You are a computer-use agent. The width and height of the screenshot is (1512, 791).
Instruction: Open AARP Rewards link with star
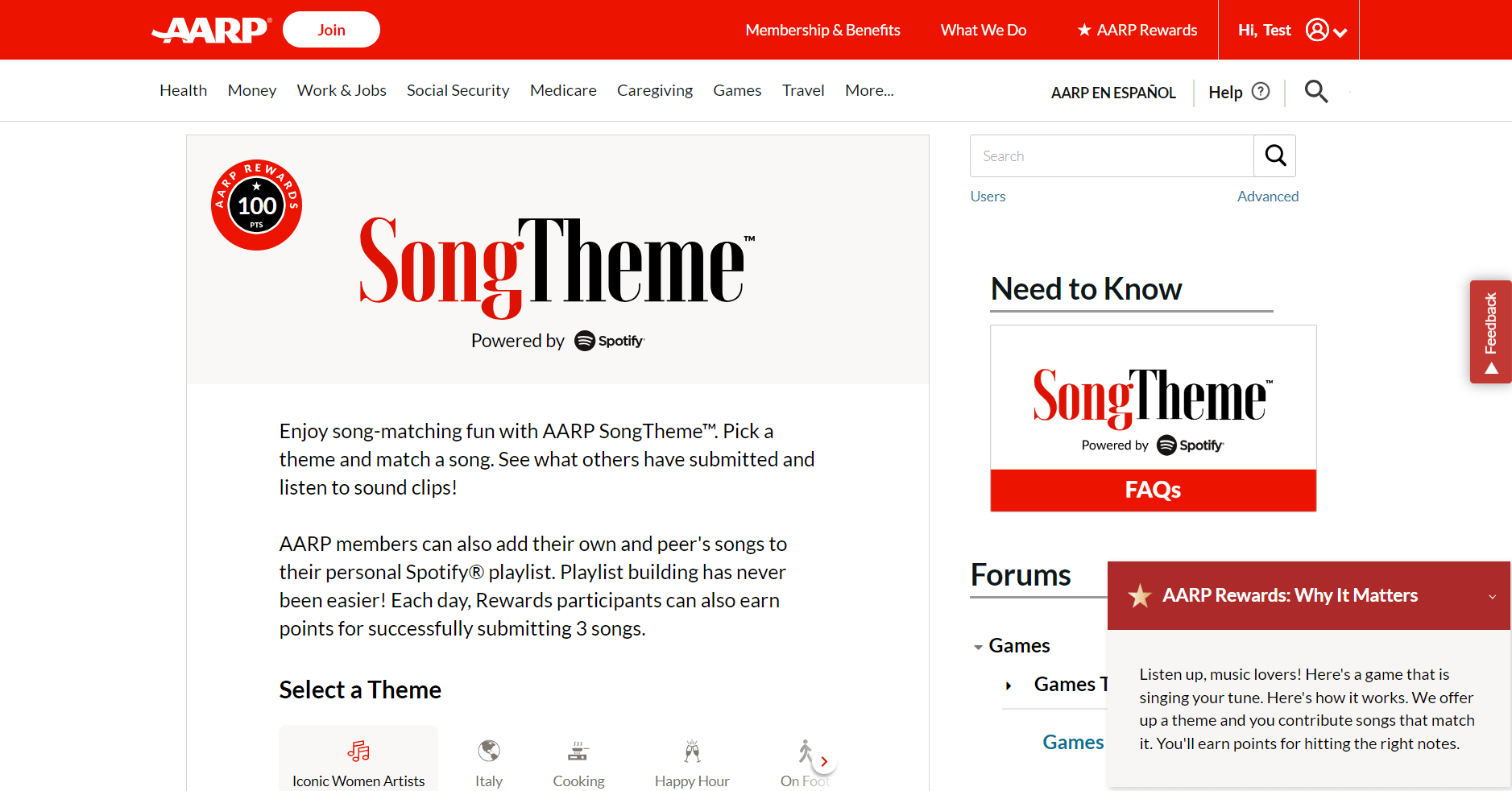coord(1137,30)
